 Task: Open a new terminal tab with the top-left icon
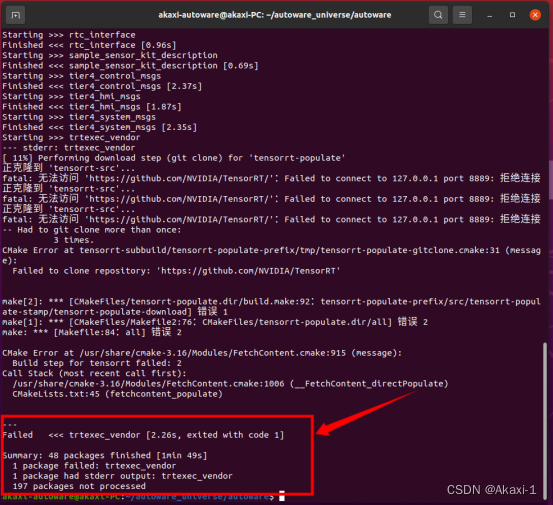tap(16, 15)
